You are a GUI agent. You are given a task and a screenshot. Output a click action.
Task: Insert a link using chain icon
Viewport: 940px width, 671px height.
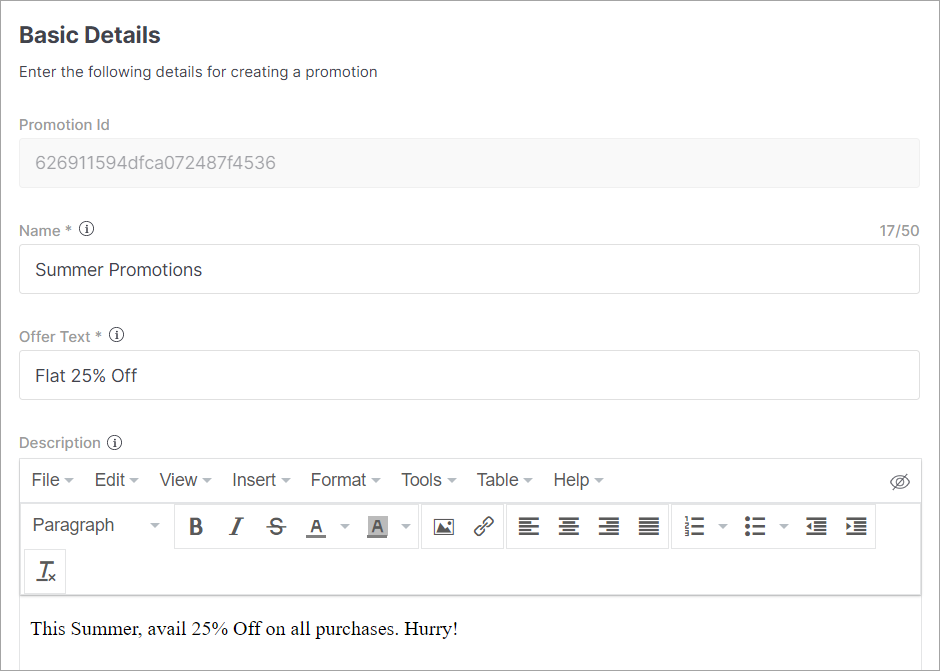point(484,526)
